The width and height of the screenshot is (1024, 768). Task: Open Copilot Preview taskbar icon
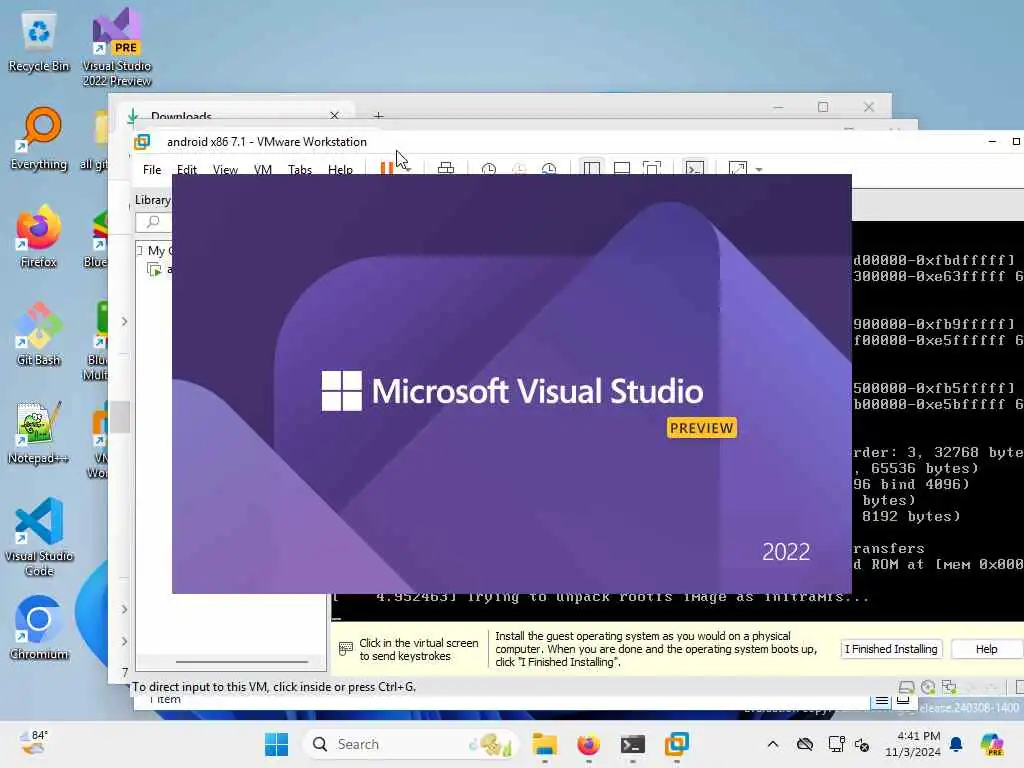pyautogui.click(x=992, y=744)
